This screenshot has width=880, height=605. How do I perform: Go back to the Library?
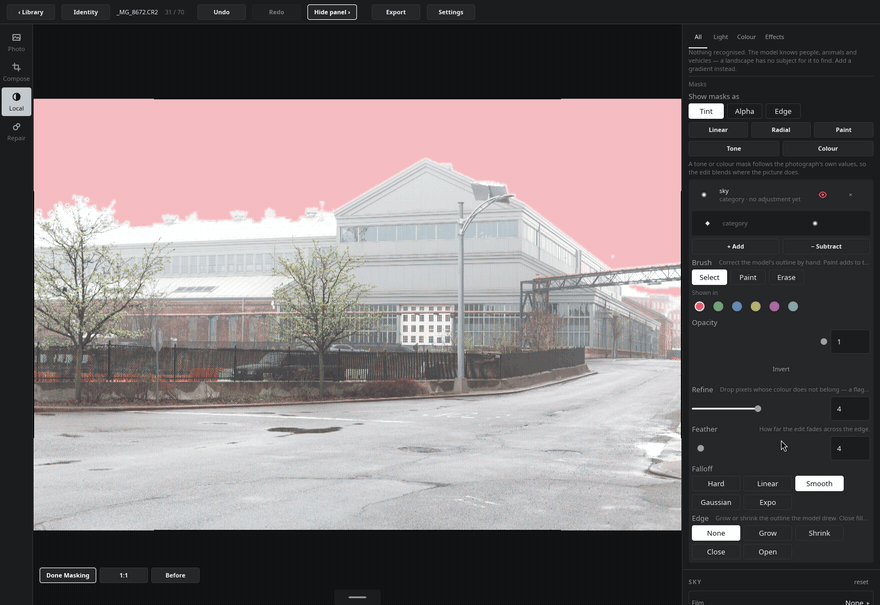[x=31, y=12]
